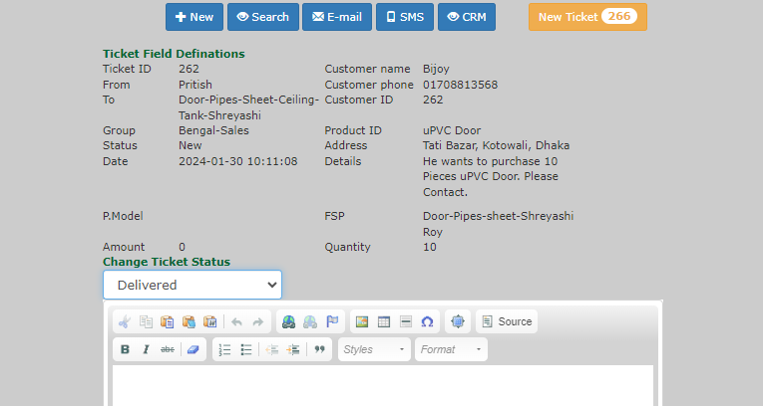Expand the Styles dropdown

374,350
